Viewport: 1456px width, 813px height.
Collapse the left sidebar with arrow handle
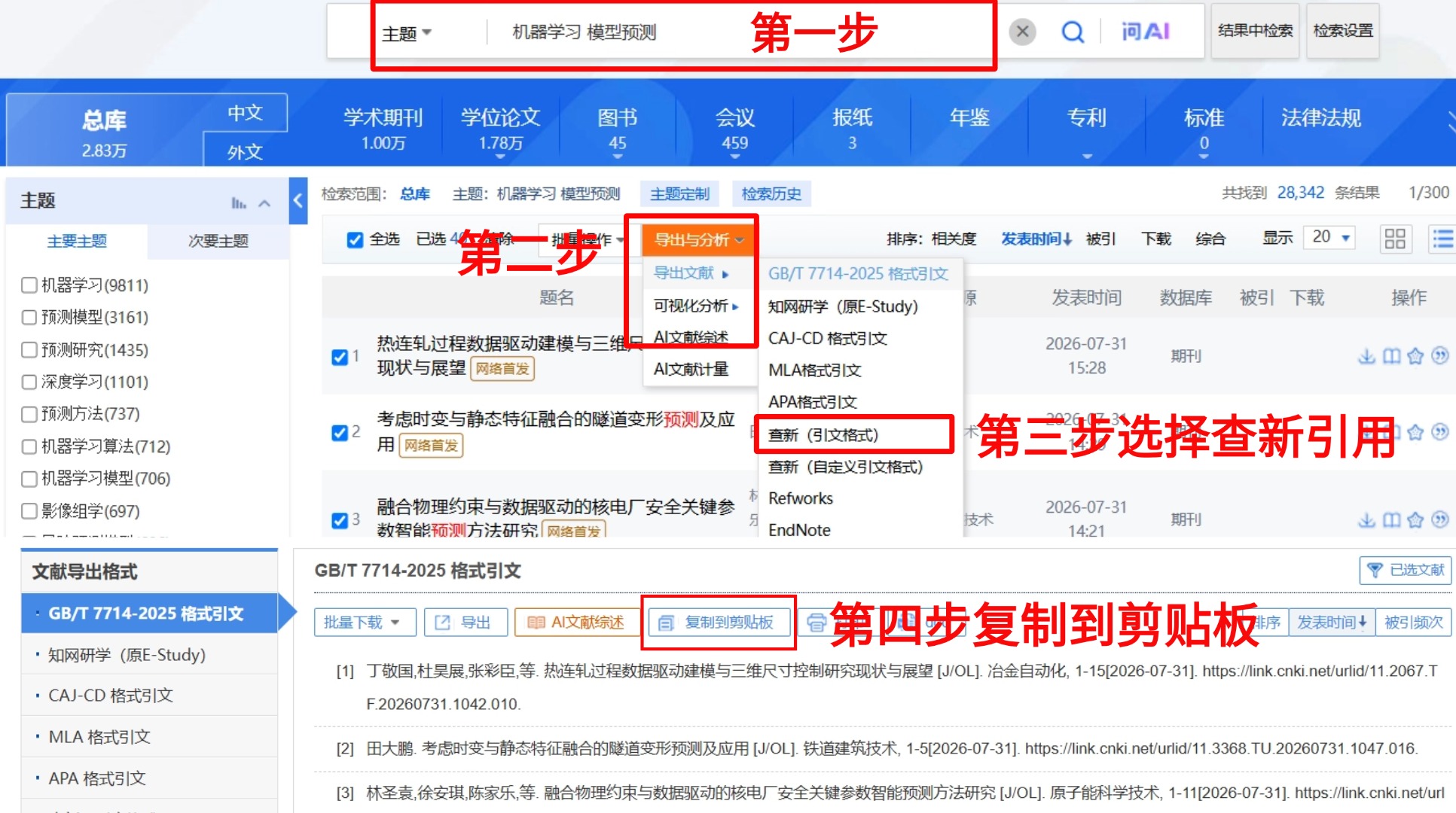click(x=298, y=201)
